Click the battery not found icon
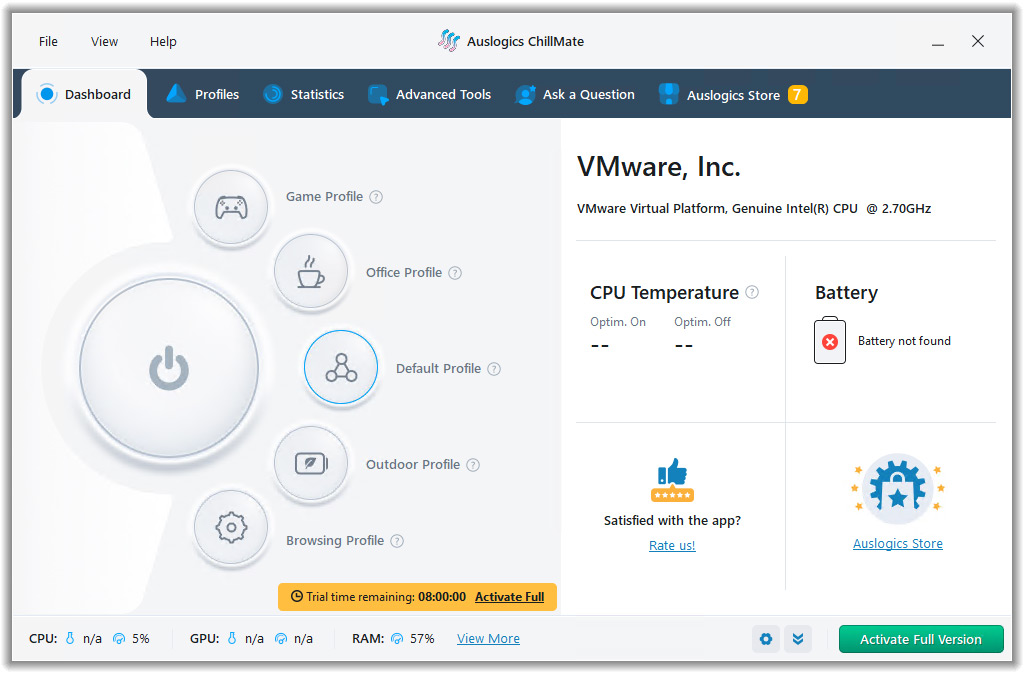This screenshot has height=673, width=1025. (x=830, y=340)
